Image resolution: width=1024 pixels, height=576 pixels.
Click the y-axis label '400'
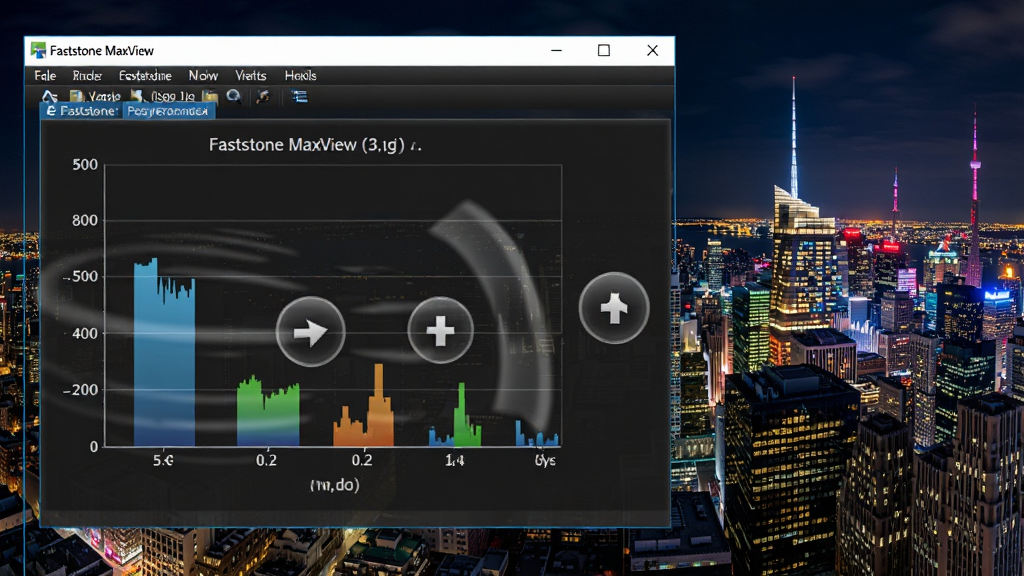(85, 334)
